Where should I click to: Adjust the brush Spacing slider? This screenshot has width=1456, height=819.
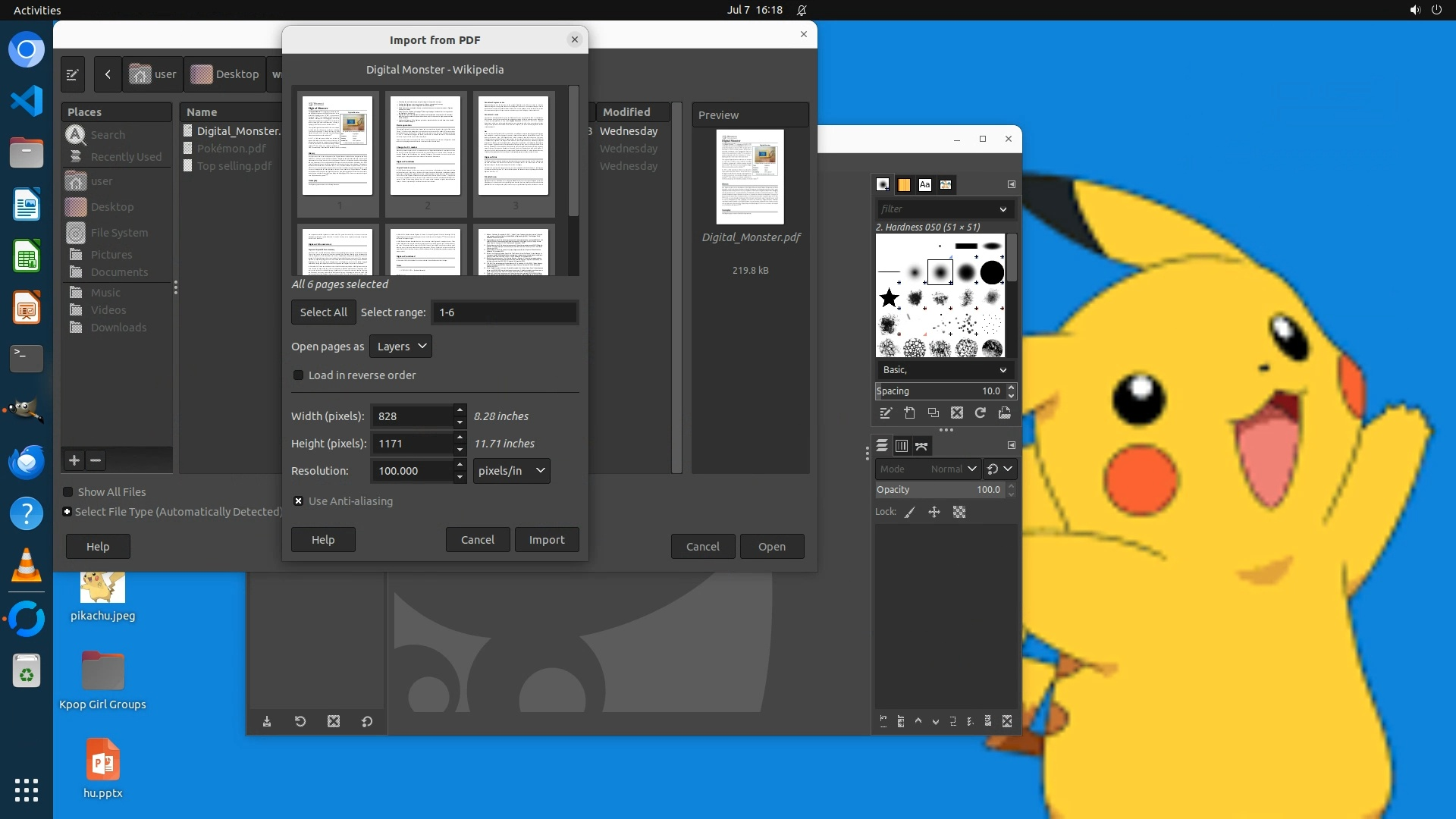939,391
